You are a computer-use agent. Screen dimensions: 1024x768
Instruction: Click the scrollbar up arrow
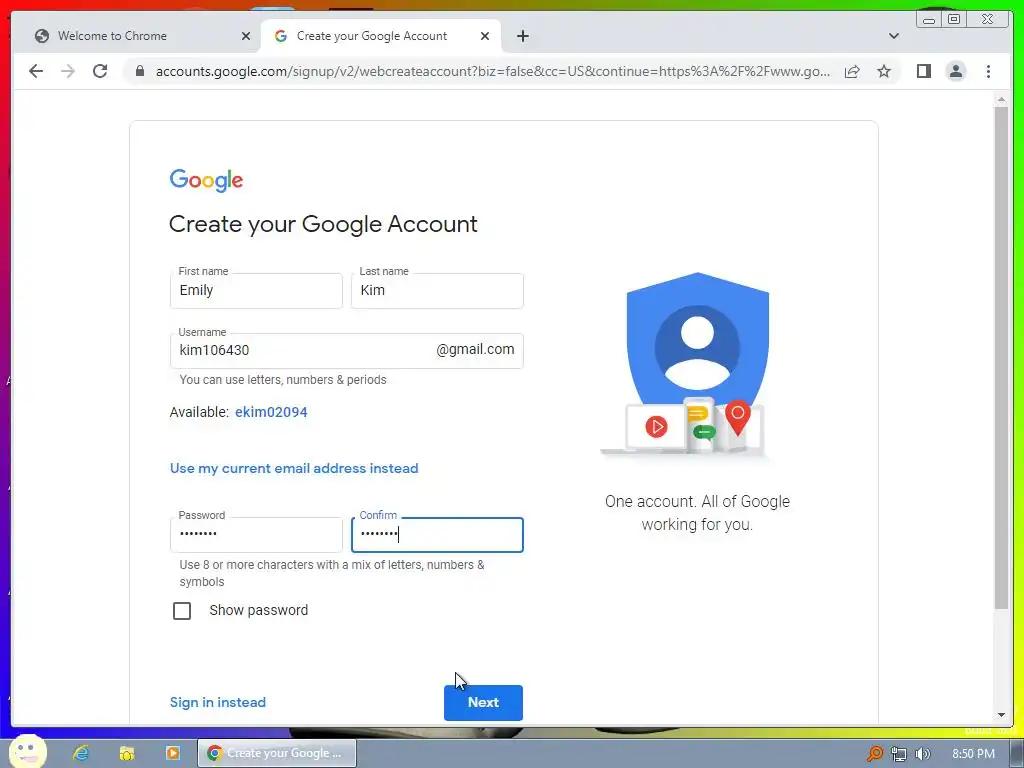coord(1001,99)
